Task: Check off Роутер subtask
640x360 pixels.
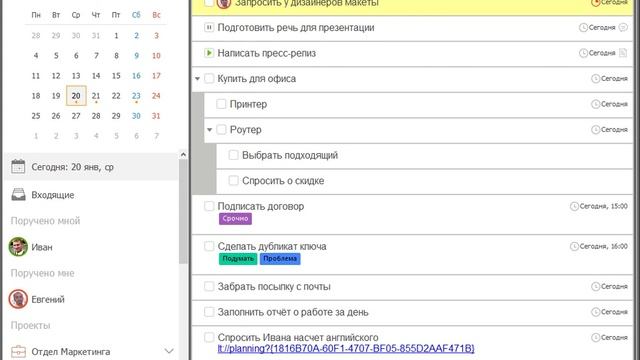Action: click(x=221, y=129)
